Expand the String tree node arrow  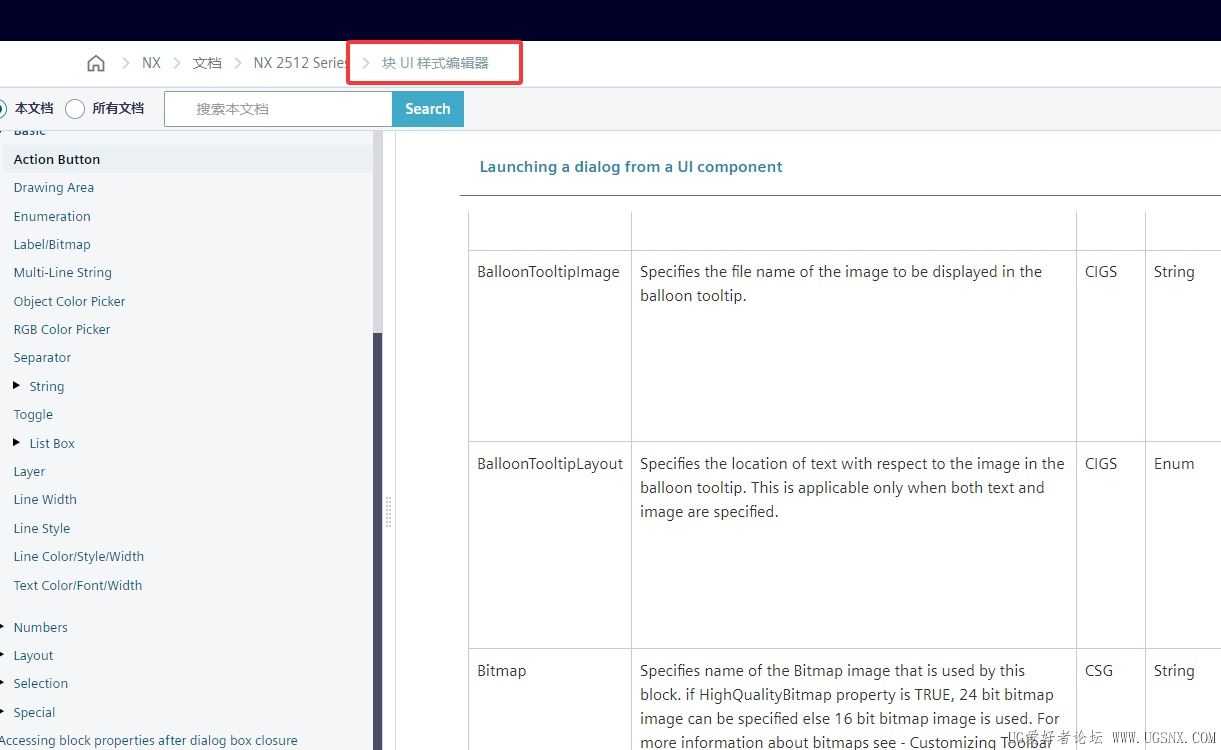pyautogui.click(x=17, y=386)
